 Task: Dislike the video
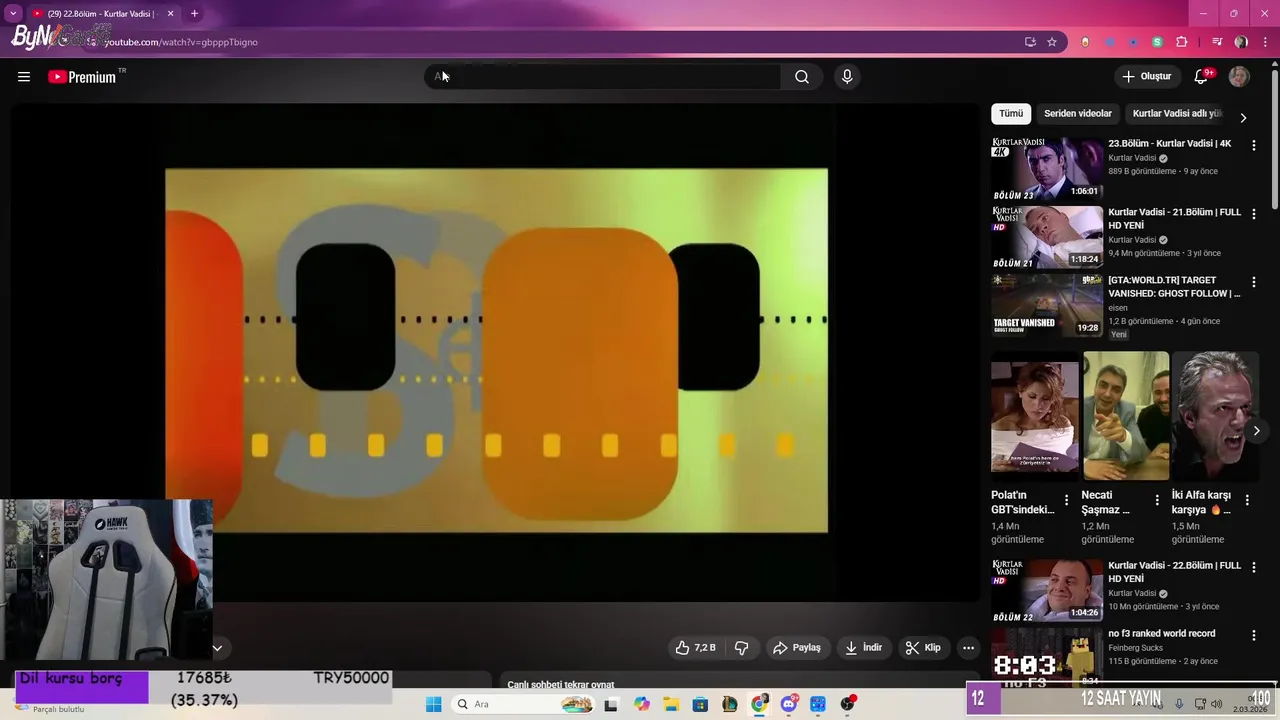click(x=742, y=648)
